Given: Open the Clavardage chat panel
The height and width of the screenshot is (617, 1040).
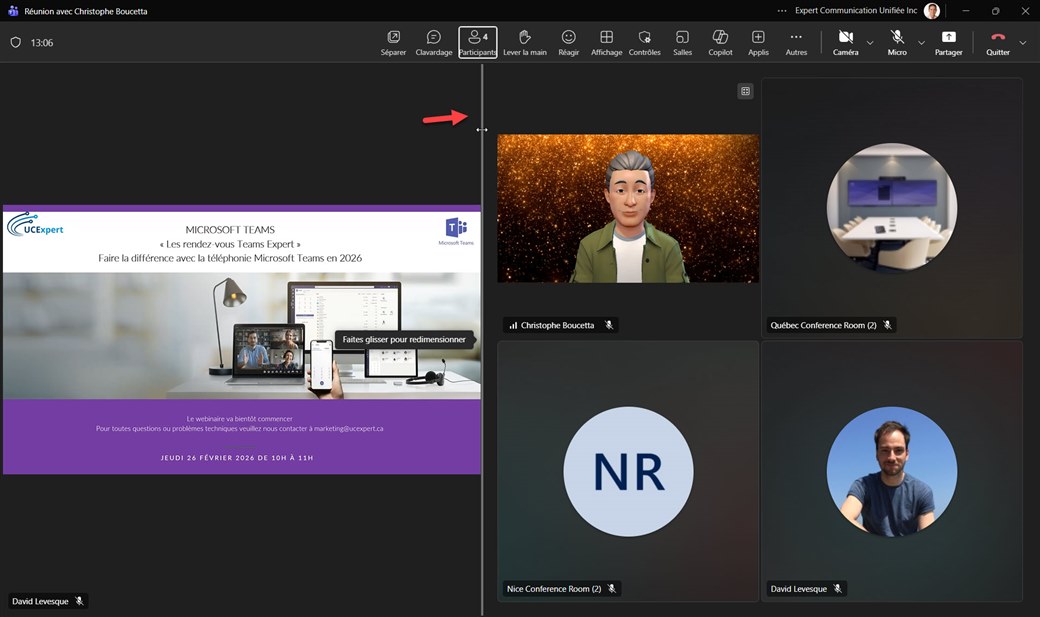Looking at the screenshot, I should (x=434, y=42).
